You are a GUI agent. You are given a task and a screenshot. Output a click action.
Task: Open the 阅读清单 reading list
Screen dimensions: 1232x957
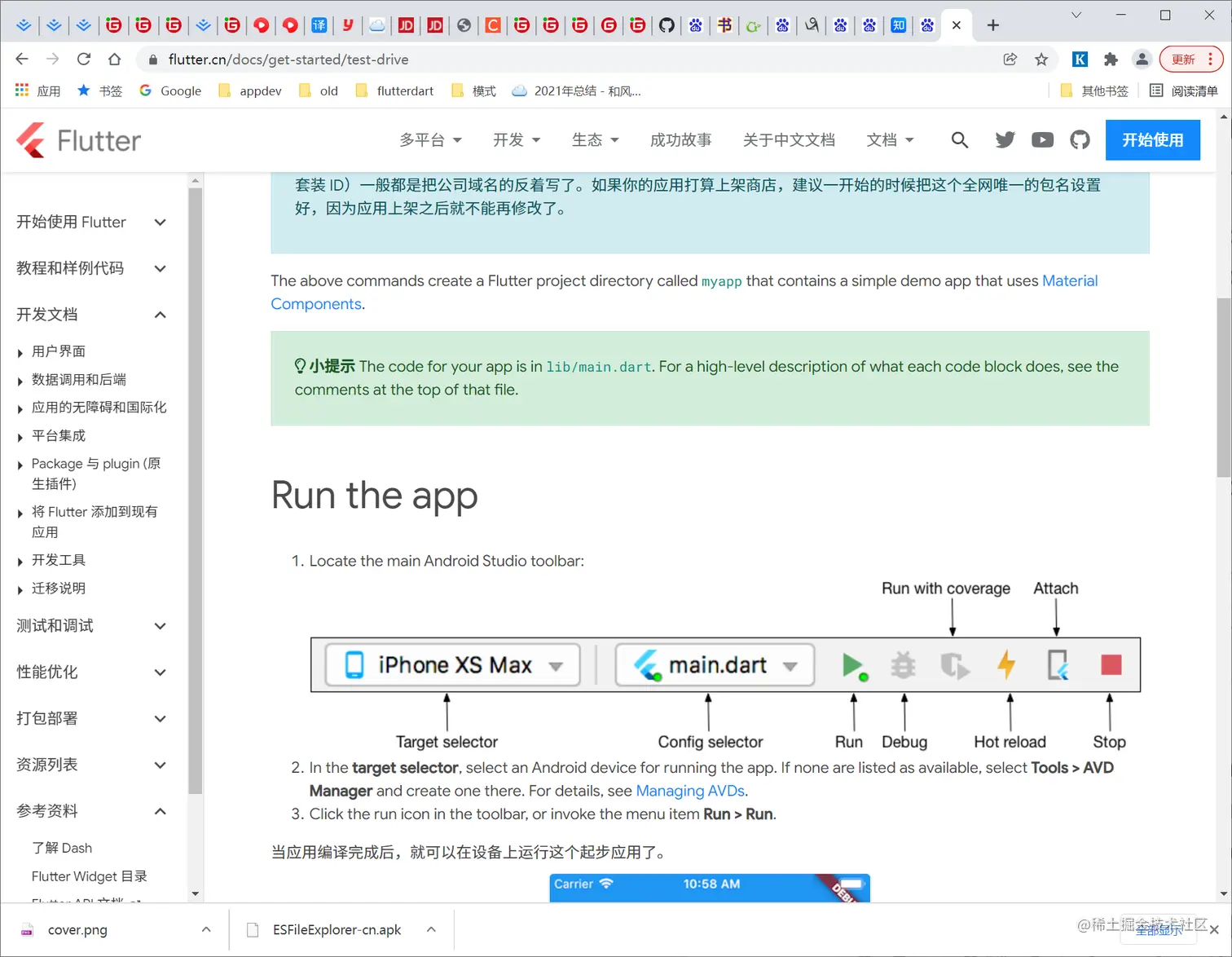point(1184,90)
